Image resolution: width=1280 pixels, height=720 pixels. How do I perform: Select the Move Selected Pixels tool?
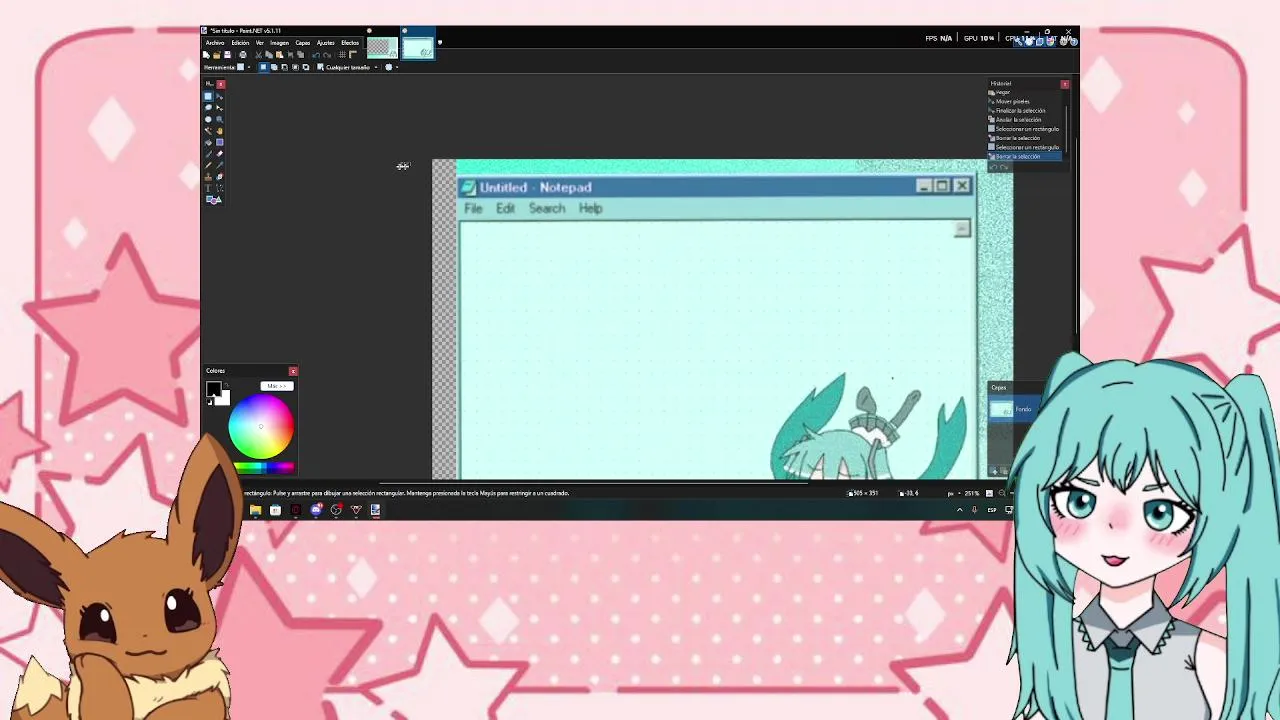coord(219,96)
